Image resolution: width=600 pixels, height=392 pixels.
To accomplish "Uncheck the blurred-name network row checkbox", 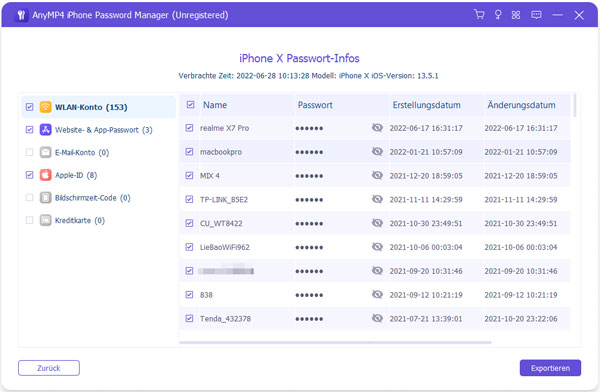I will 189,271.
